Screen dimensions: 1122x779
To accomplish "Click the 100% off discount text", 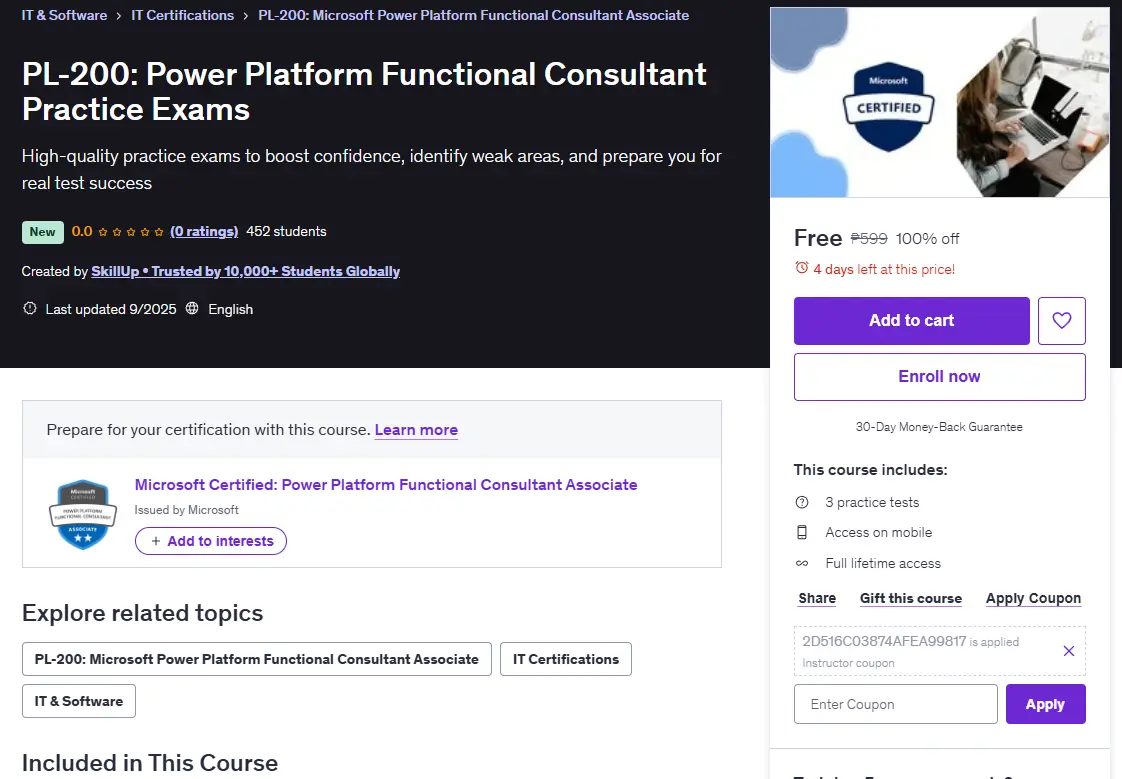I will tap(927, 238).
